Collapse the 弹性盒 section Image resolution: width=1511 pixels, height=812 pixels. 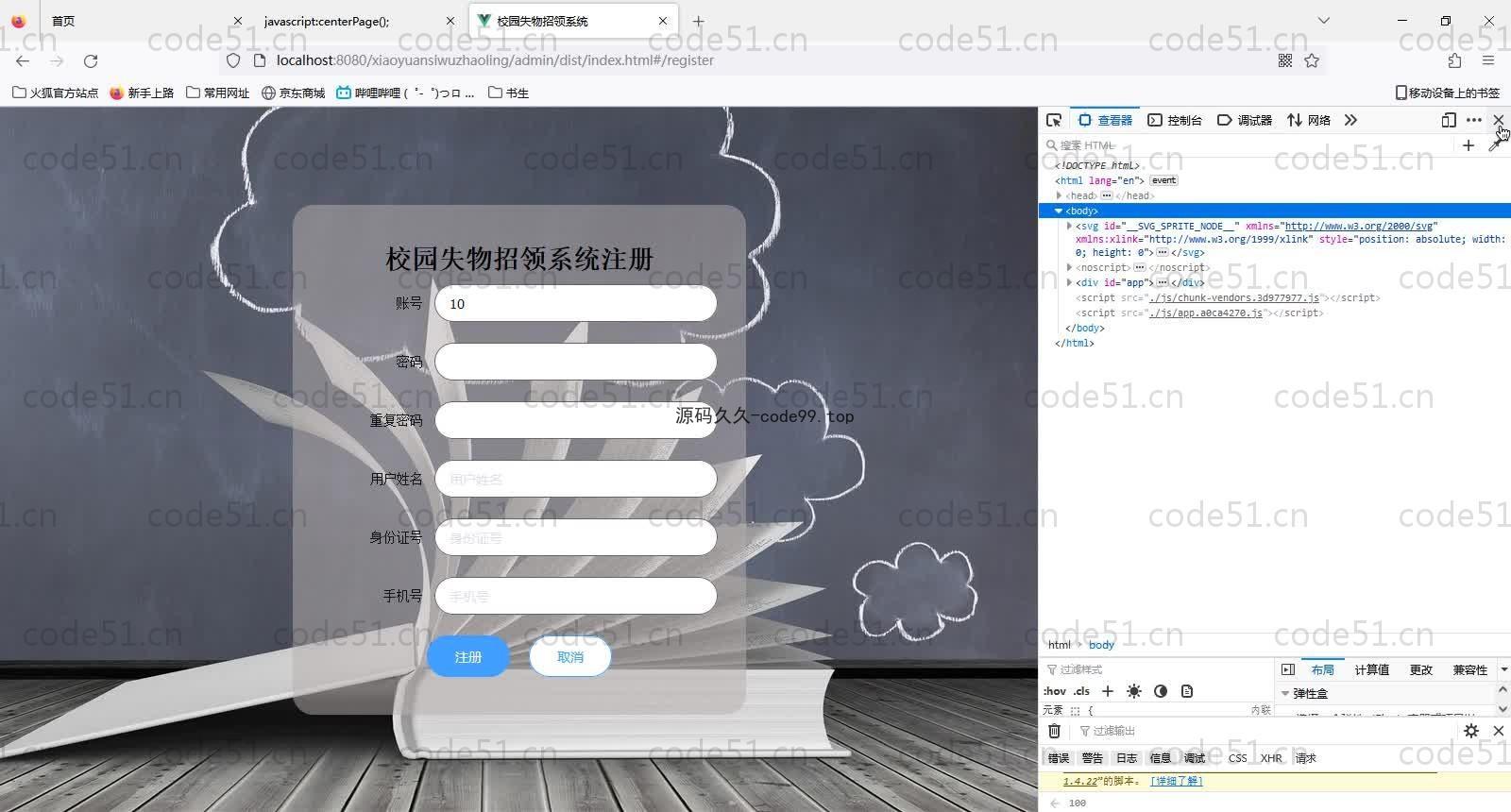(1285, 693)
